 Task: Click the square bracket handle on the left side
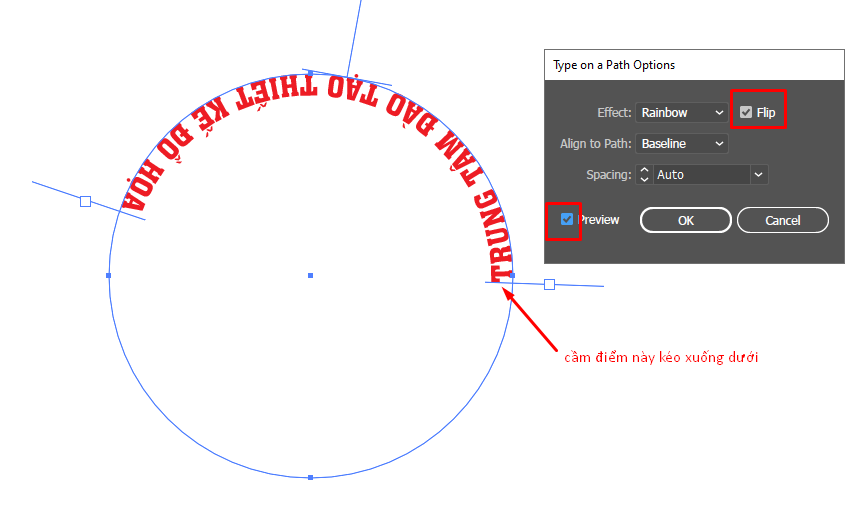pos(85,201)
